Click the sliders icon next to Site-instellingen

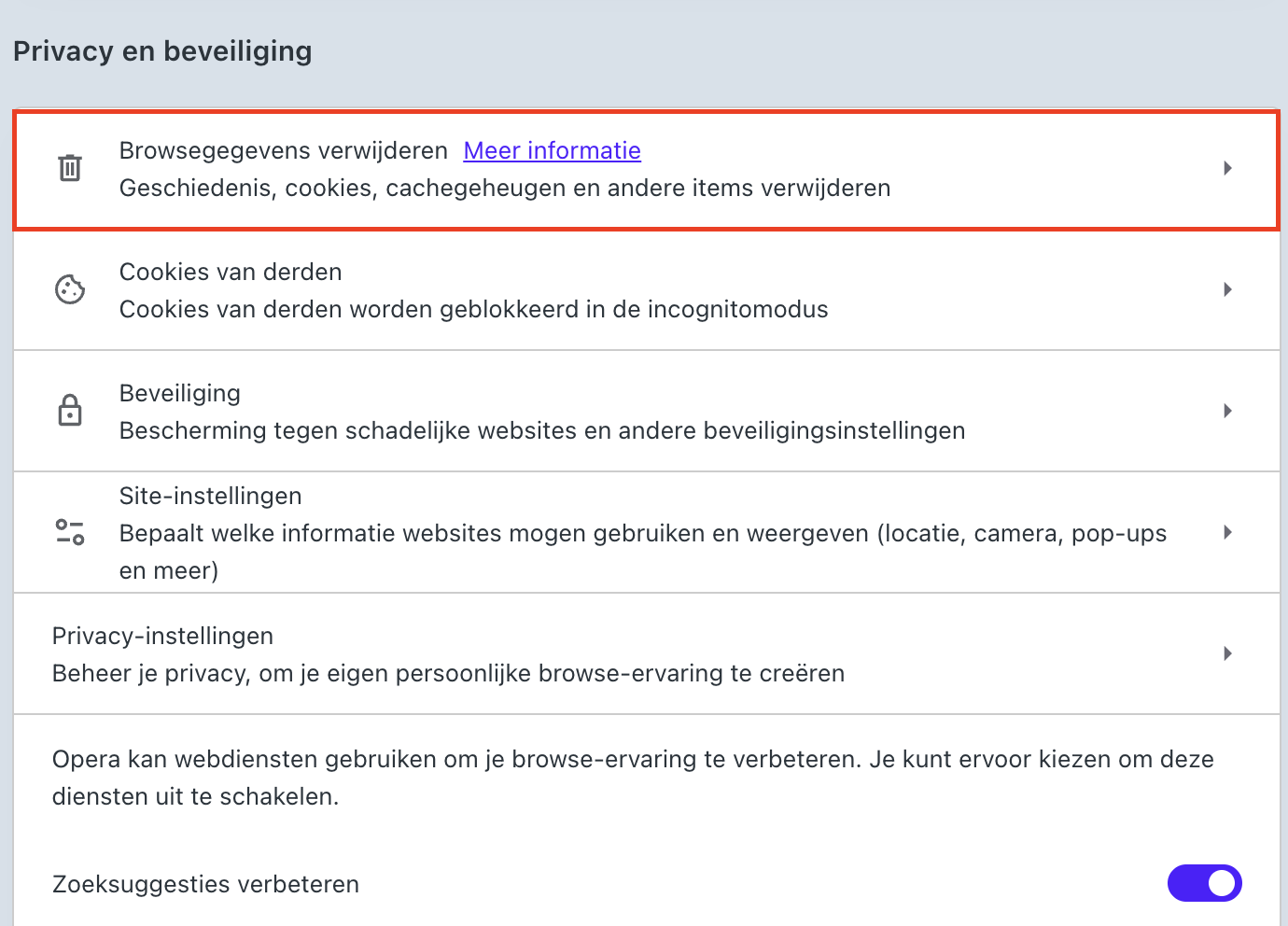pos(70,532)
